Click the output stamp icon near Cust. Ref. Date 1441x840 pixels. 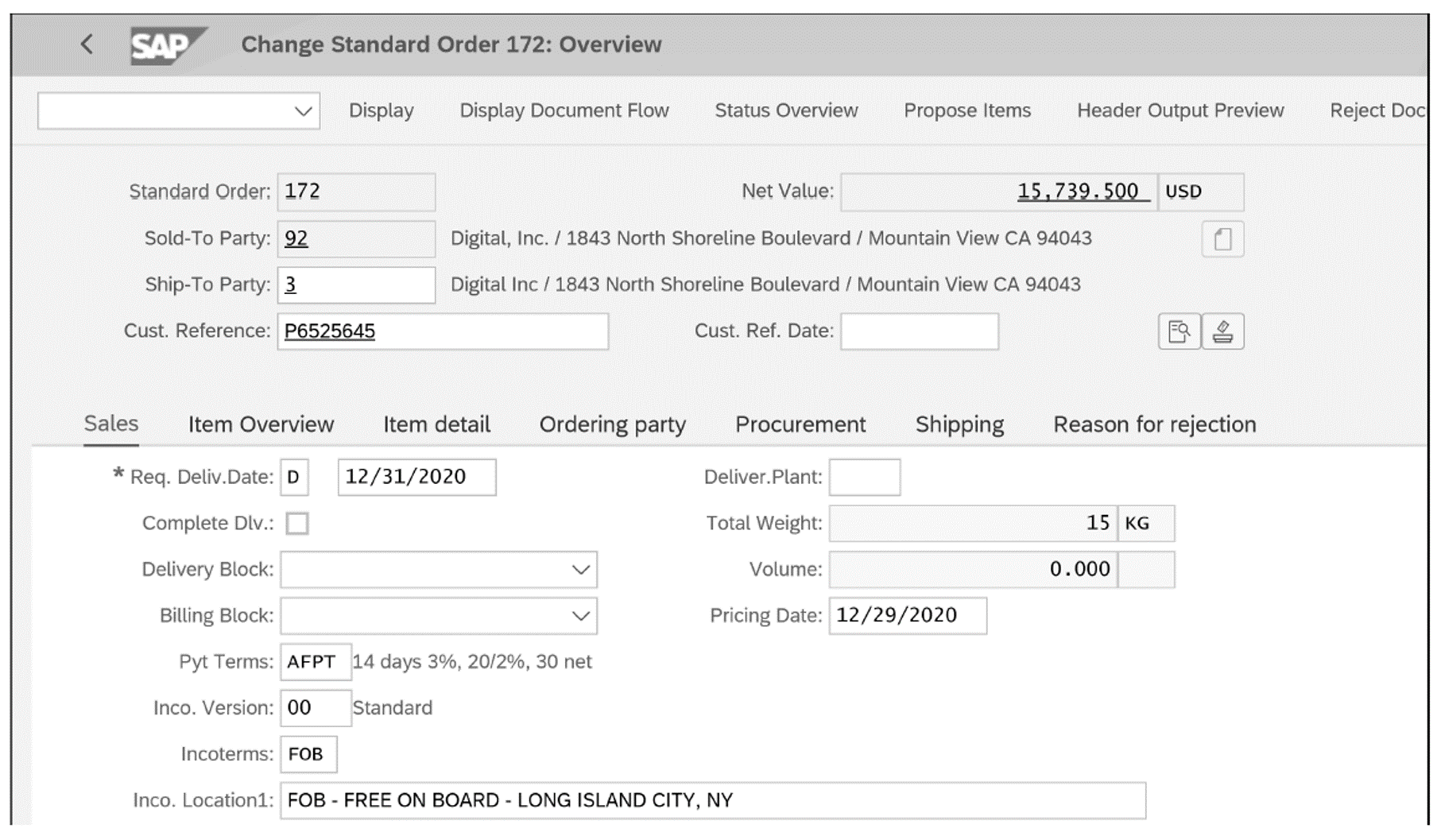point(1223,331)
